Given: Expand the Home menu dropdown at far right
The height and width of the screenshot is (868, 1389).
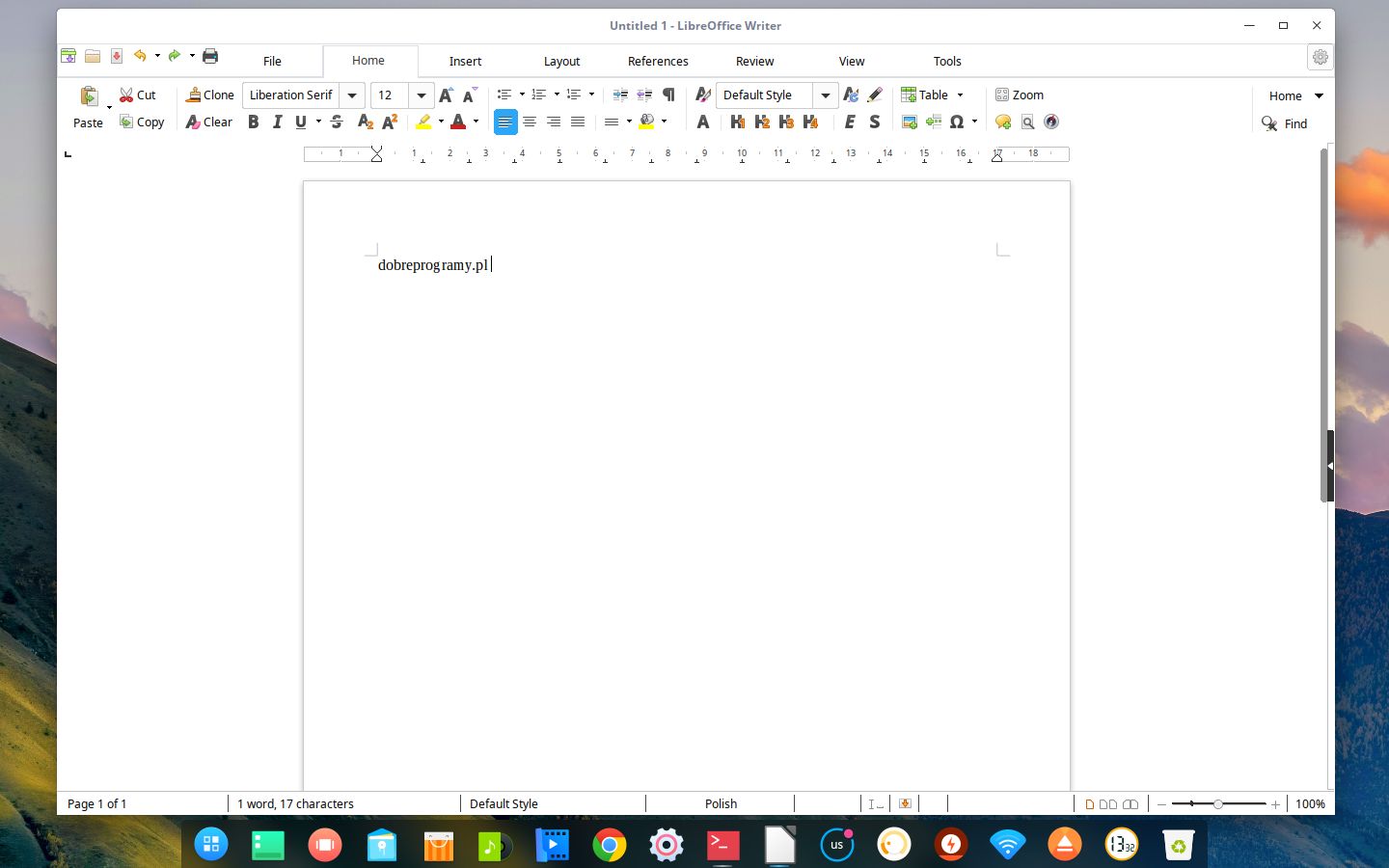Looking at the screenshot, I should click(x=1319, y=95).
